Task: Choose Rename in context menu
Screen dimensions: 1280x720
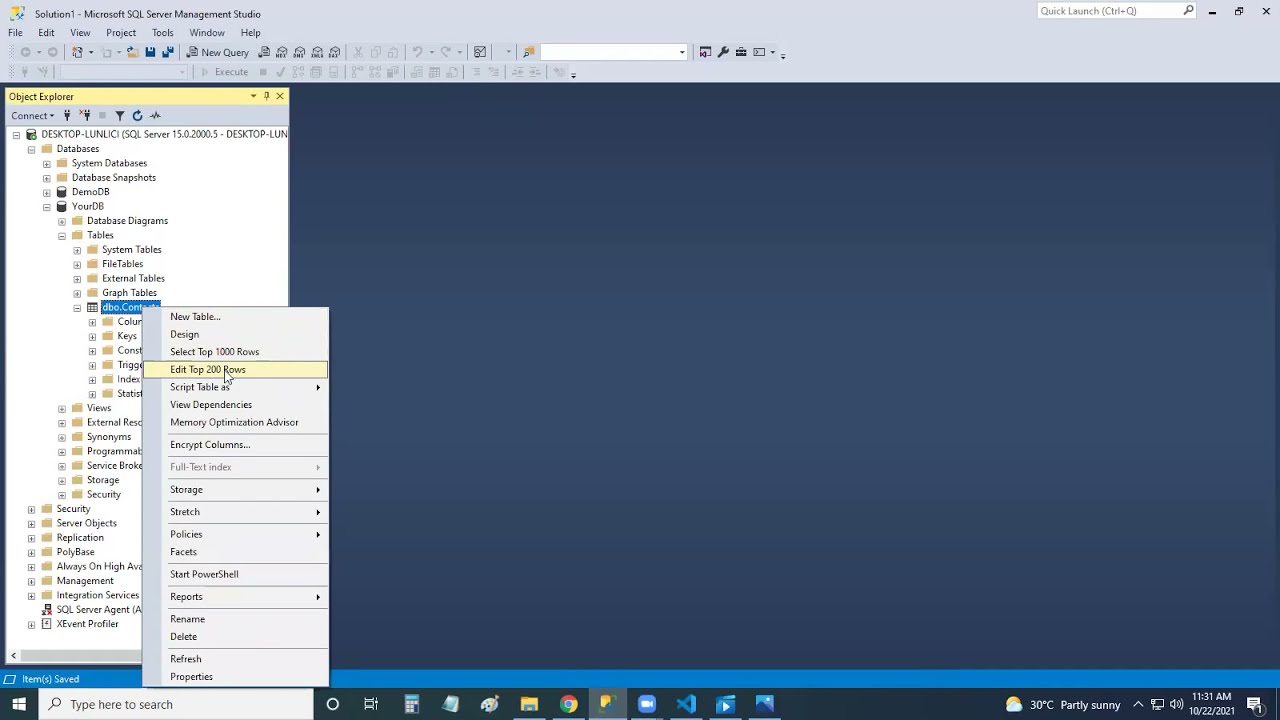Action: click(x=235, y=619)
